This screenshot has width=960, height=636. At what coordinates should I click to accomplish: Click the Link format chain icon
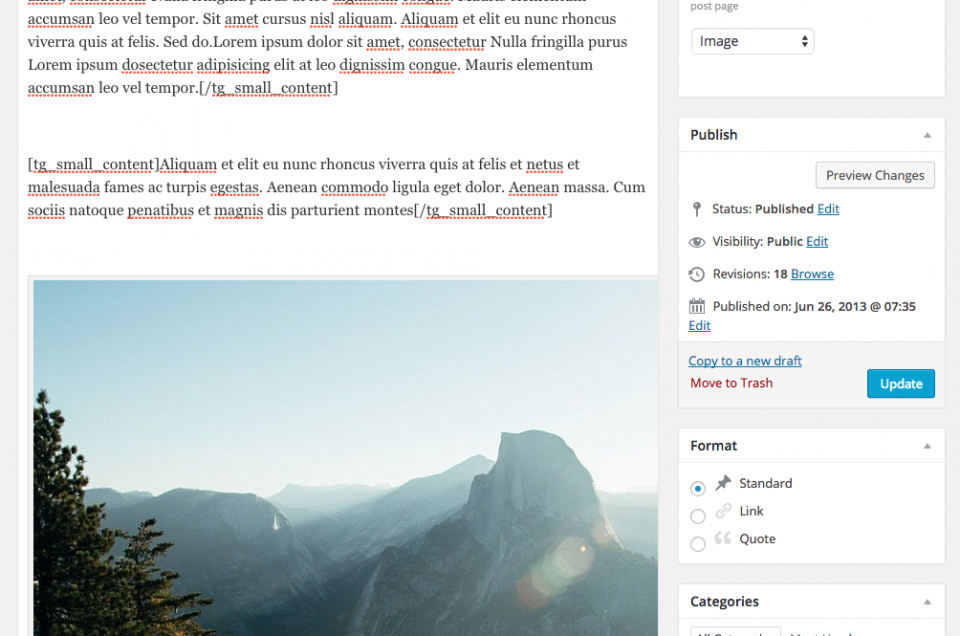(723, 511)
